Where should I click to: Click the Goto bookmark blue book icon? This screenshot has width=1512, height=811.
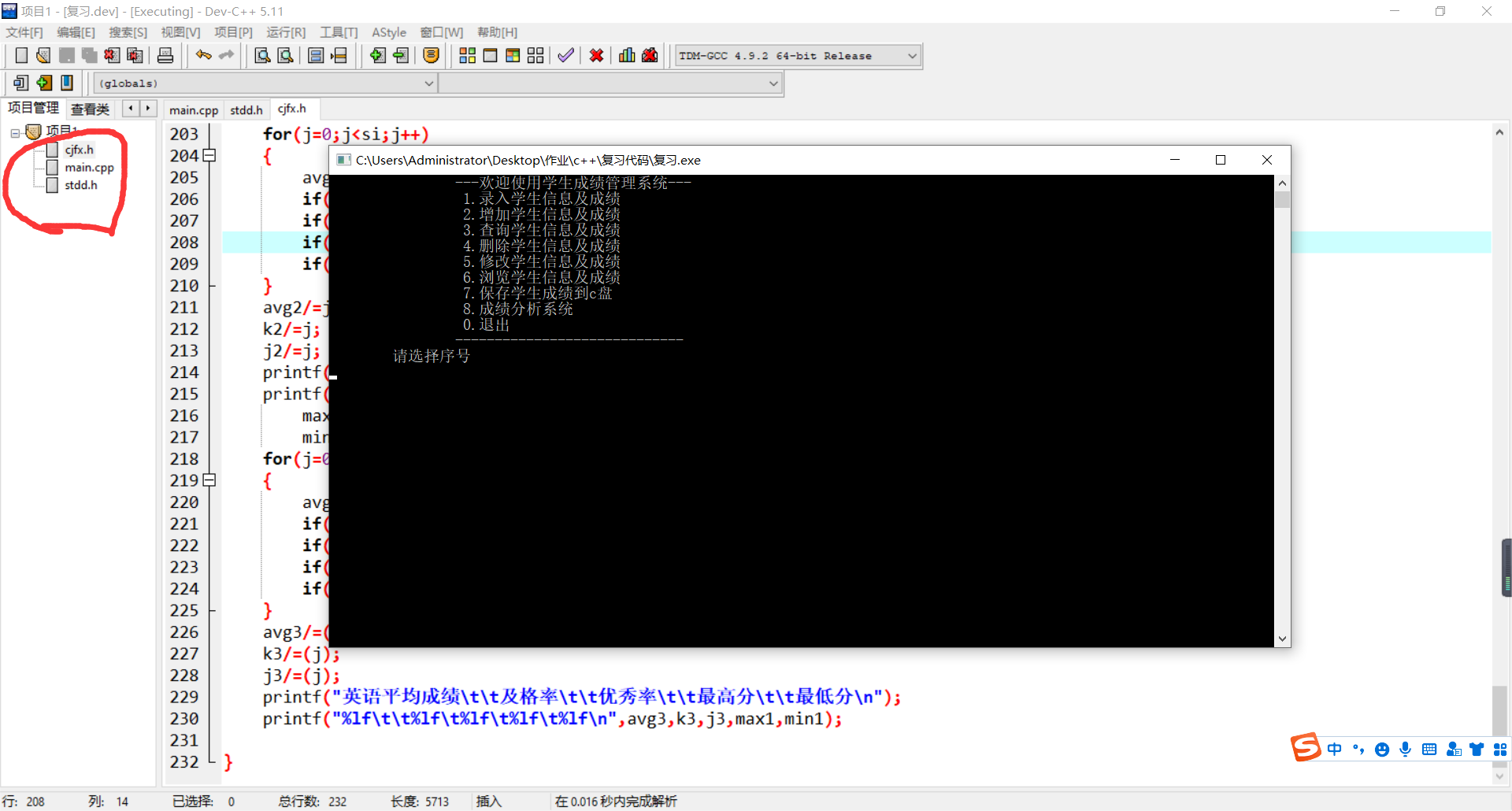[x=67, y=83]
